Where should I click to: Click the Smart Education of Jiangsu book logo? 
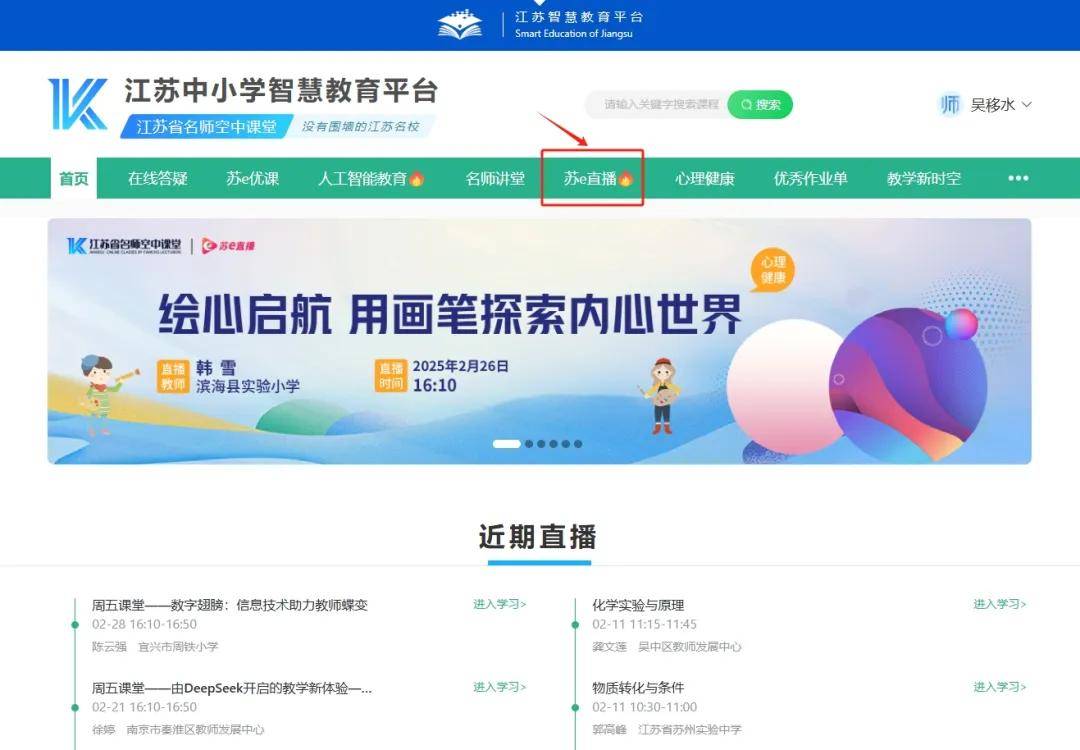pos(459,25)
